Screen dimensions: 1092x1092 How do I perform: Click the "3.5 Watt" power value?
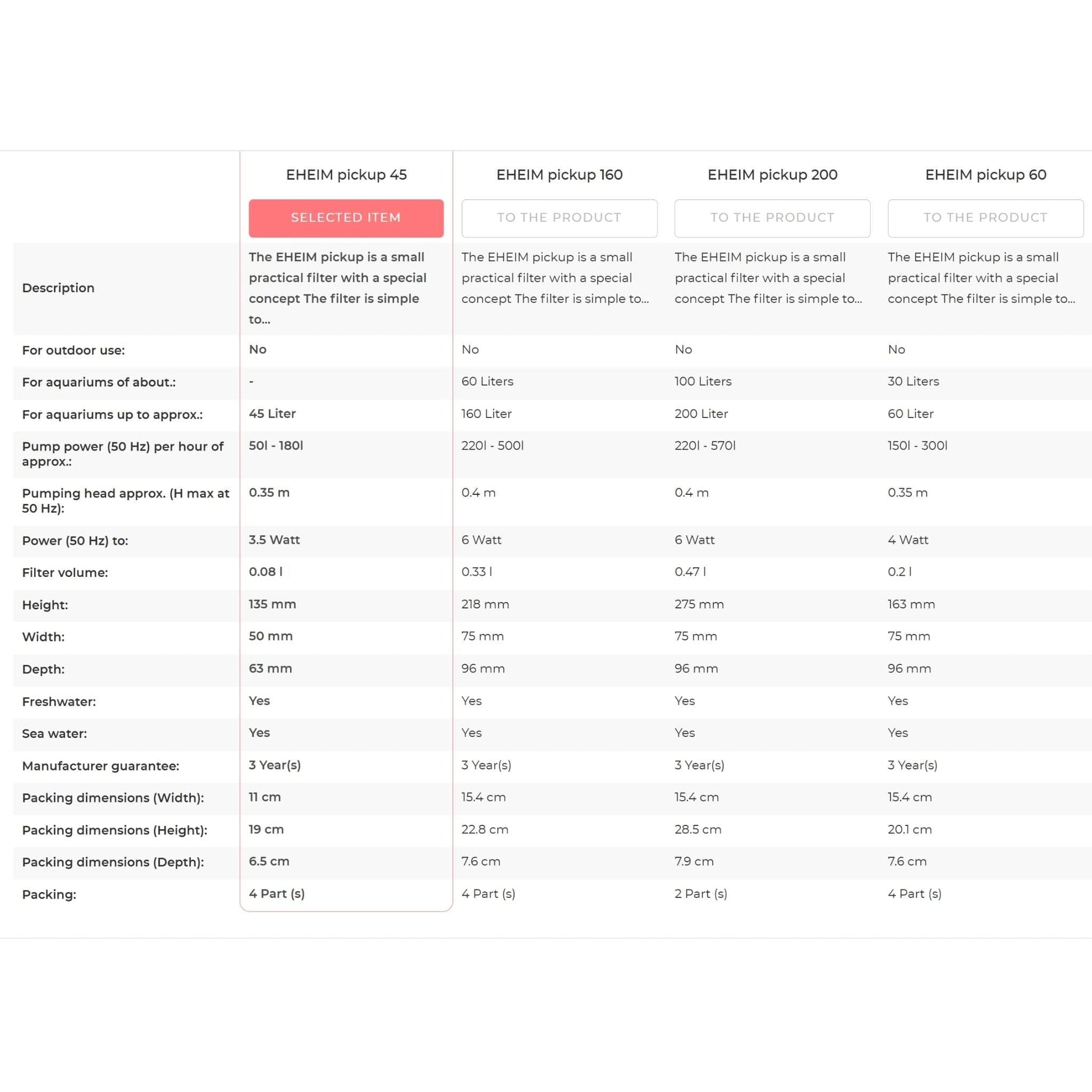274,540
